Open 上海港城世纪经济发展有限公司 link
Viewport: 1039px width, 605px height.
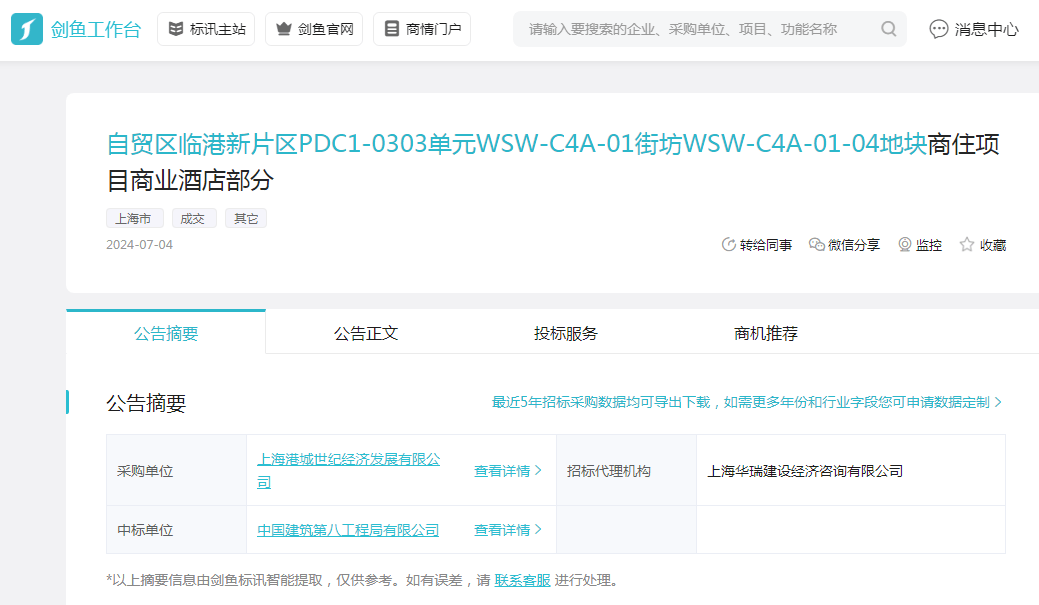[349, 470]
